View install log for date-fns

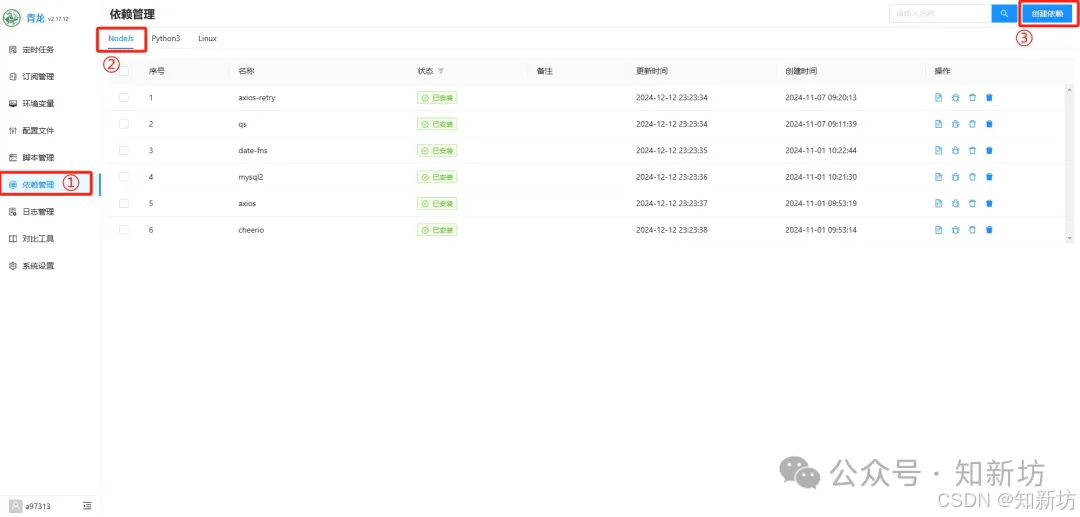938,150
